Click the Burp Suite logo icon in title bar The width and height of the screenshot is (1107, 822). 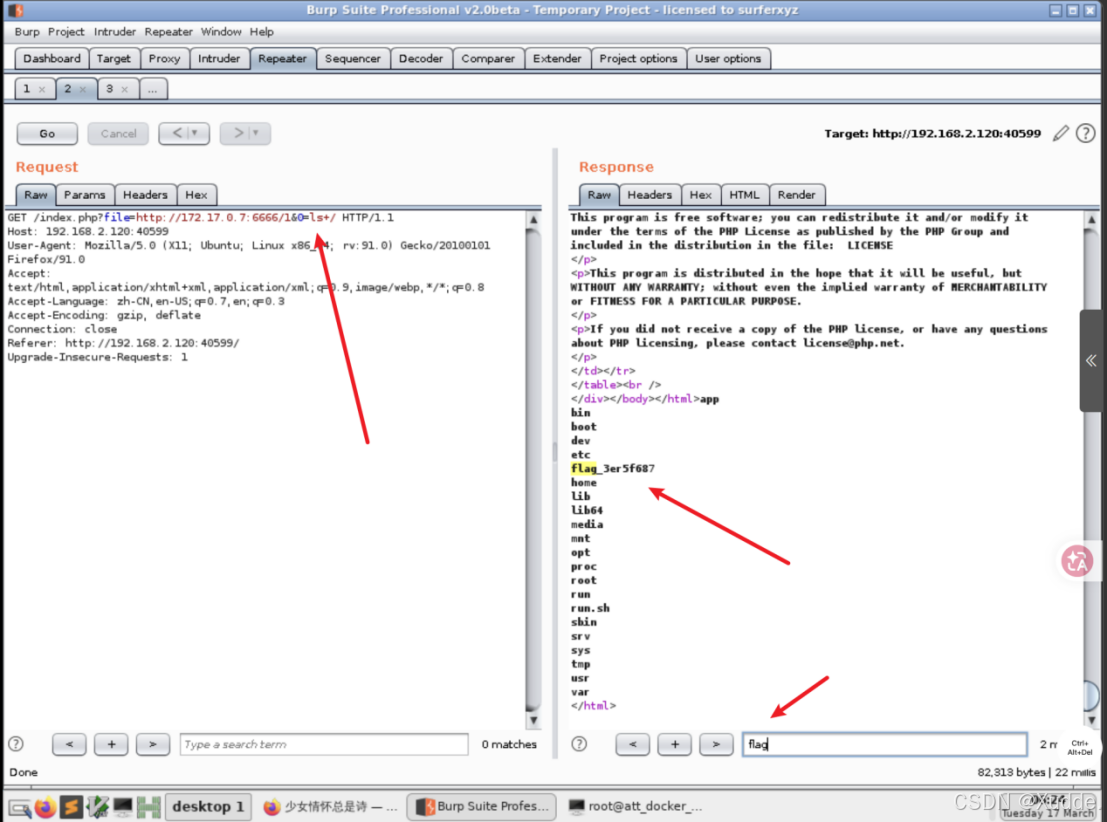click(16, 10)
